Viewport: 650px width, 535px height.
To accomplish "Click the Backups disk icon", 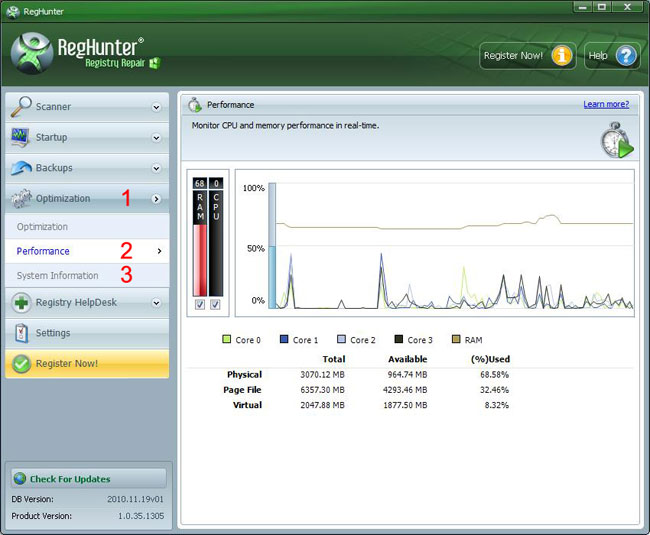I will pyautogui.click(x=20, y=168).
